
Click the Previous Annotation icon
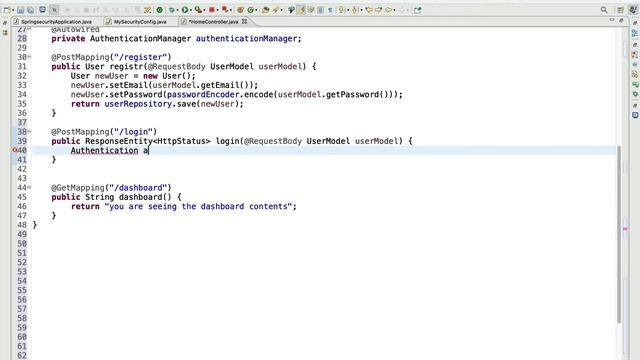coord(355,10)
